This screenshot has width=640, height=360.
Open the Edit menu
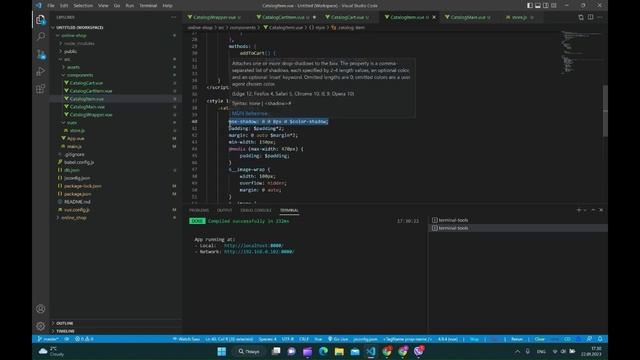pos(64,6)
